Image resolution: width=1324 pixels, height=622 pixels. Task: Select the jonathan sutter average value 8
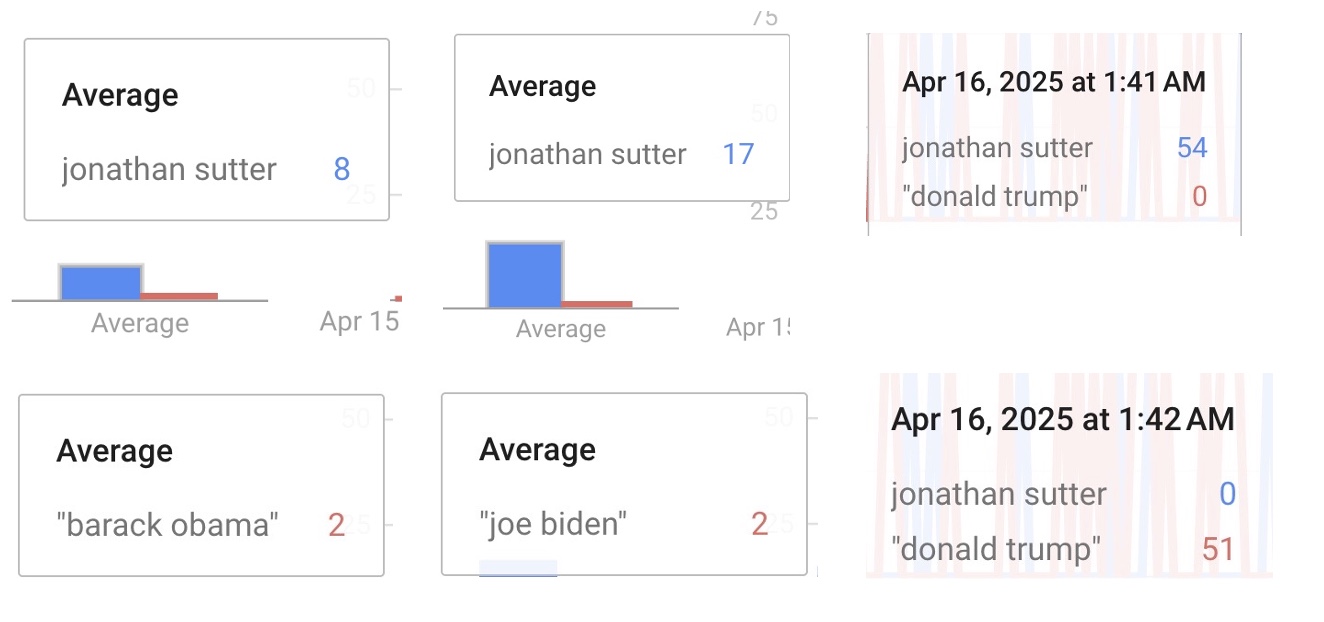pyautogui.click(x=341, y=169)
